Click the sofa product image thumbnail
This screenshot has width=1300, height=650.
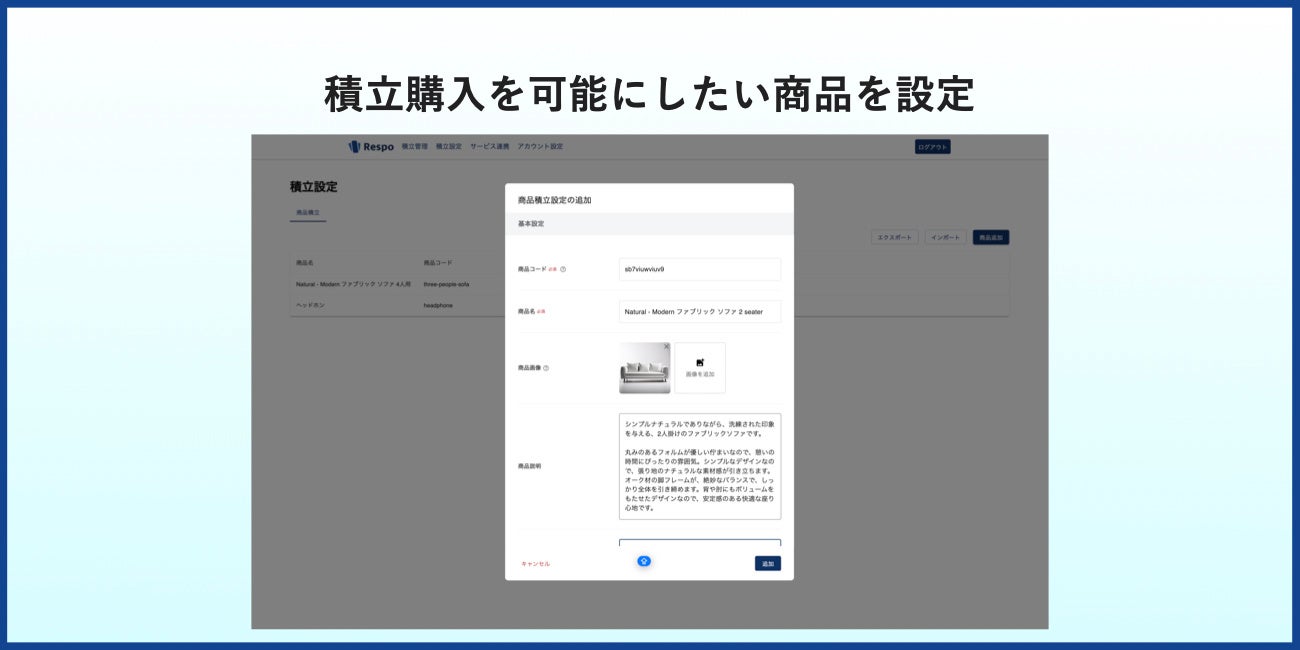[645, 368]
